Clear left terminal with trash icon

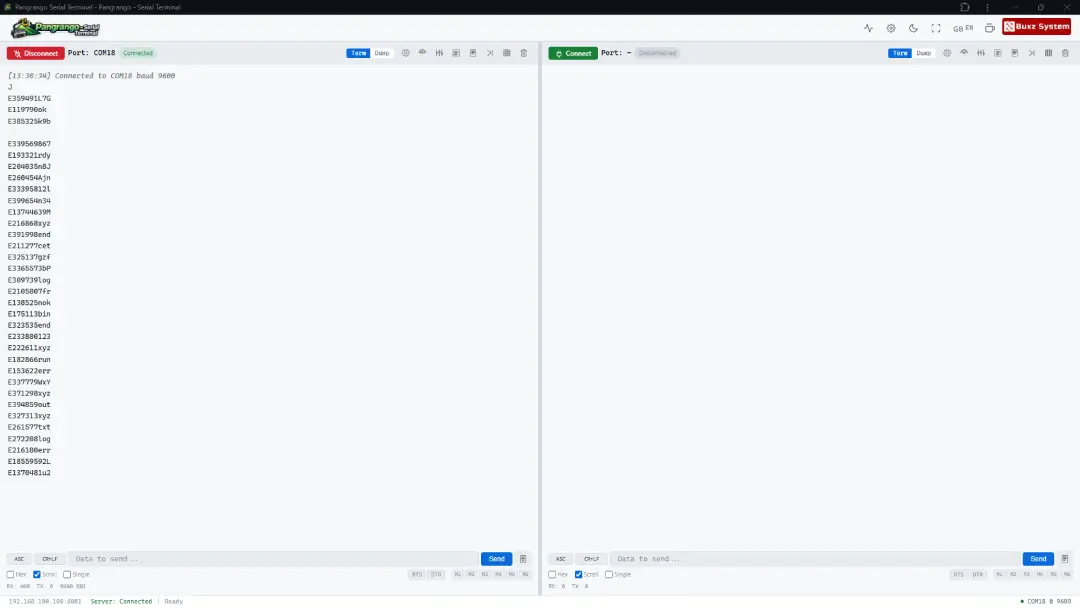click(523, 53)
